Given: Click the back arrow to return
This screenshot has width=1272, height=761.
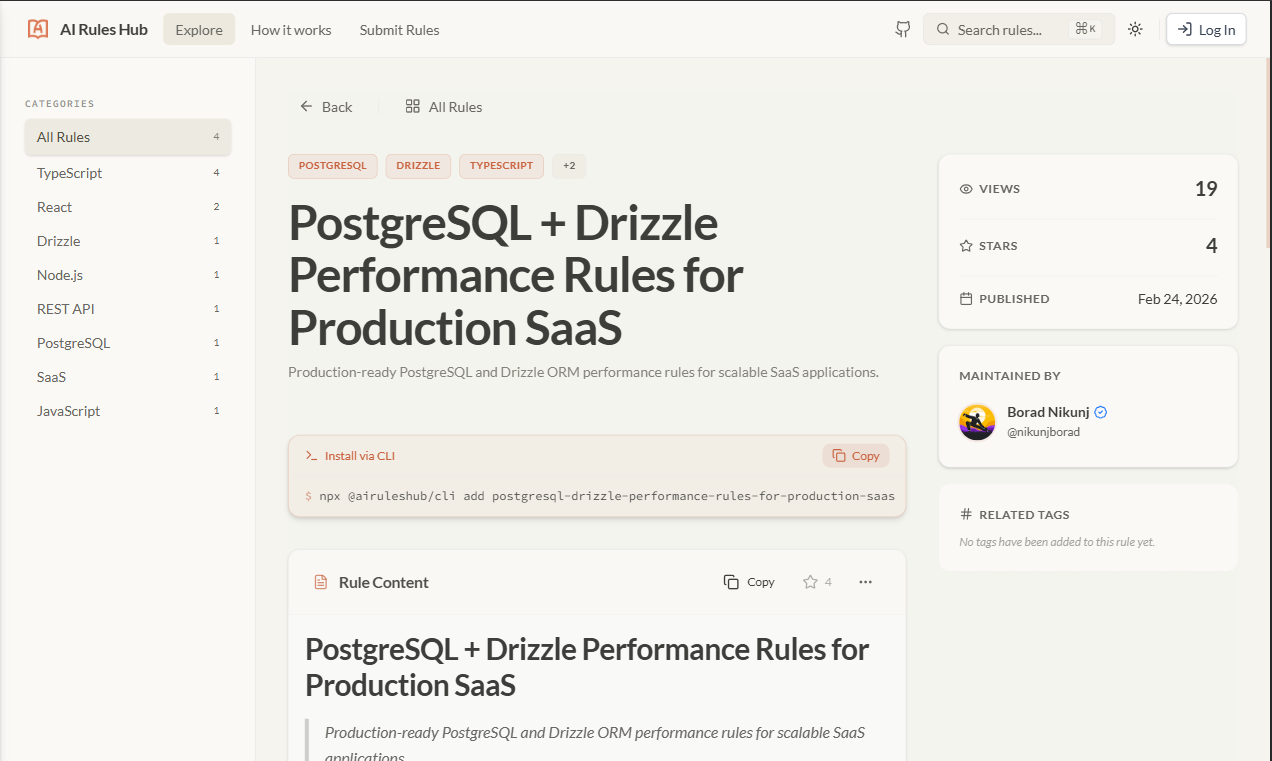Looking at the screenshot, I should point(306,106).
